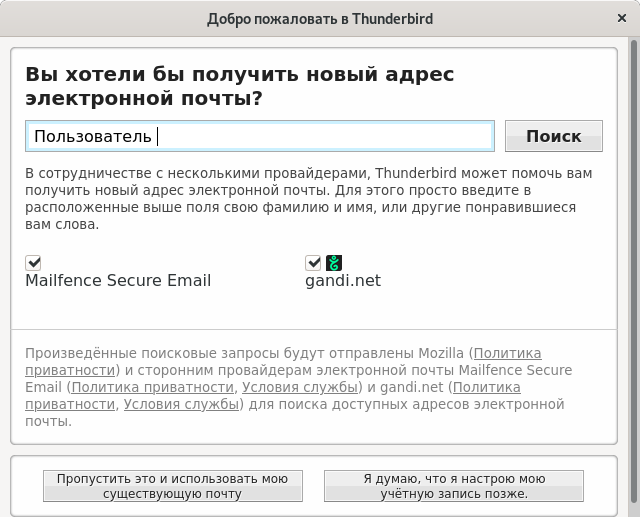Uncheck the Mailfence Secure Email checkbox
Screen dimensions: 640x517
click(x=33, y=263)
